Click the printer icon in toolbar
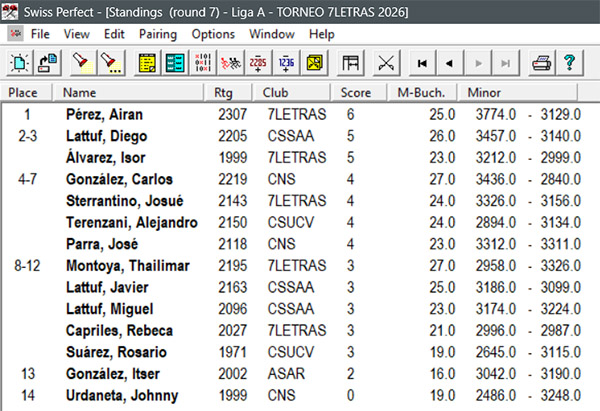 541,63
